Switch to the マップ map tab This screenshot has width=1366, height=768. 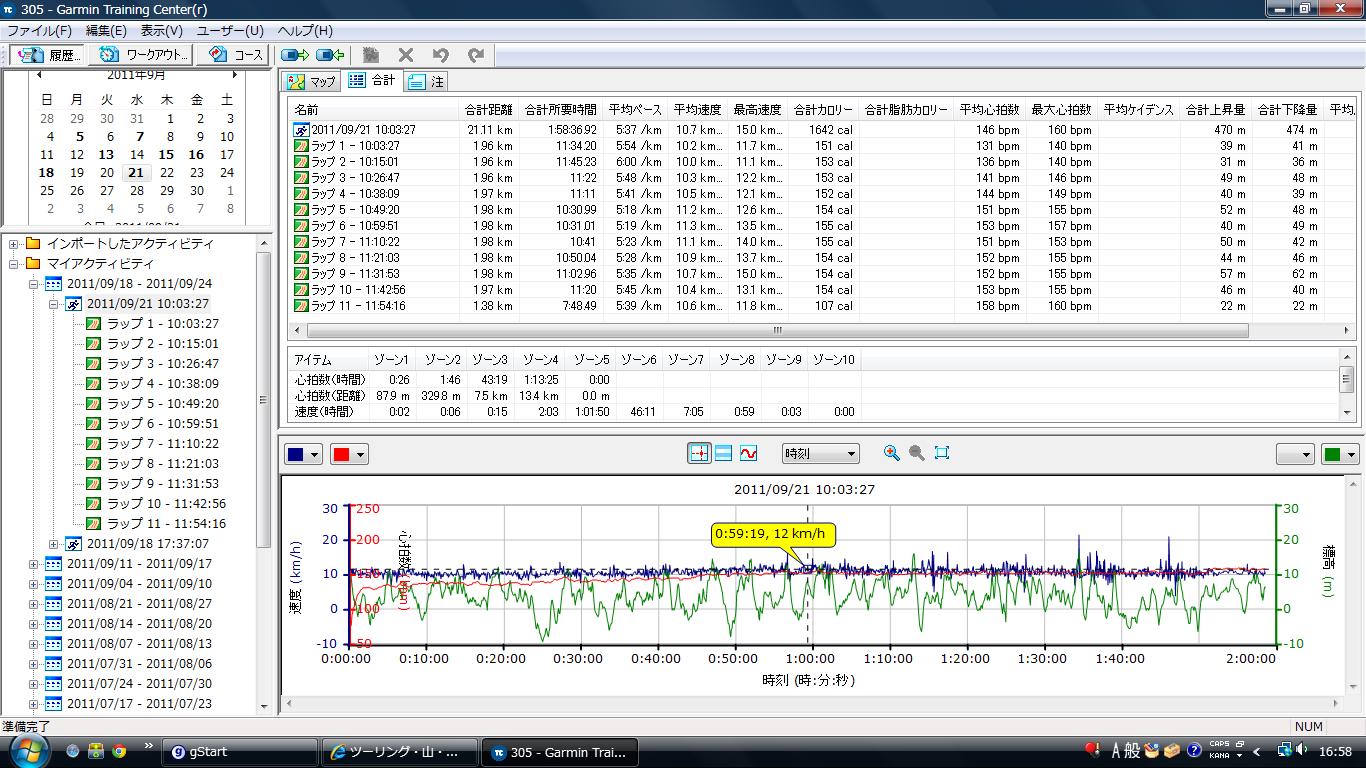[x=312, y=81]
